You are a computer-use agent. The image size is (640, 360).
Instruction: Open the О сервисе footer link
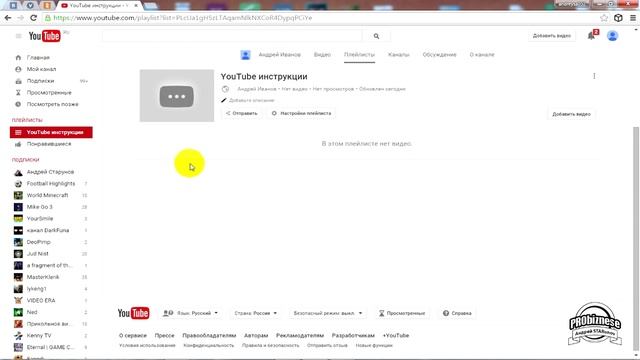click(133, 336)
